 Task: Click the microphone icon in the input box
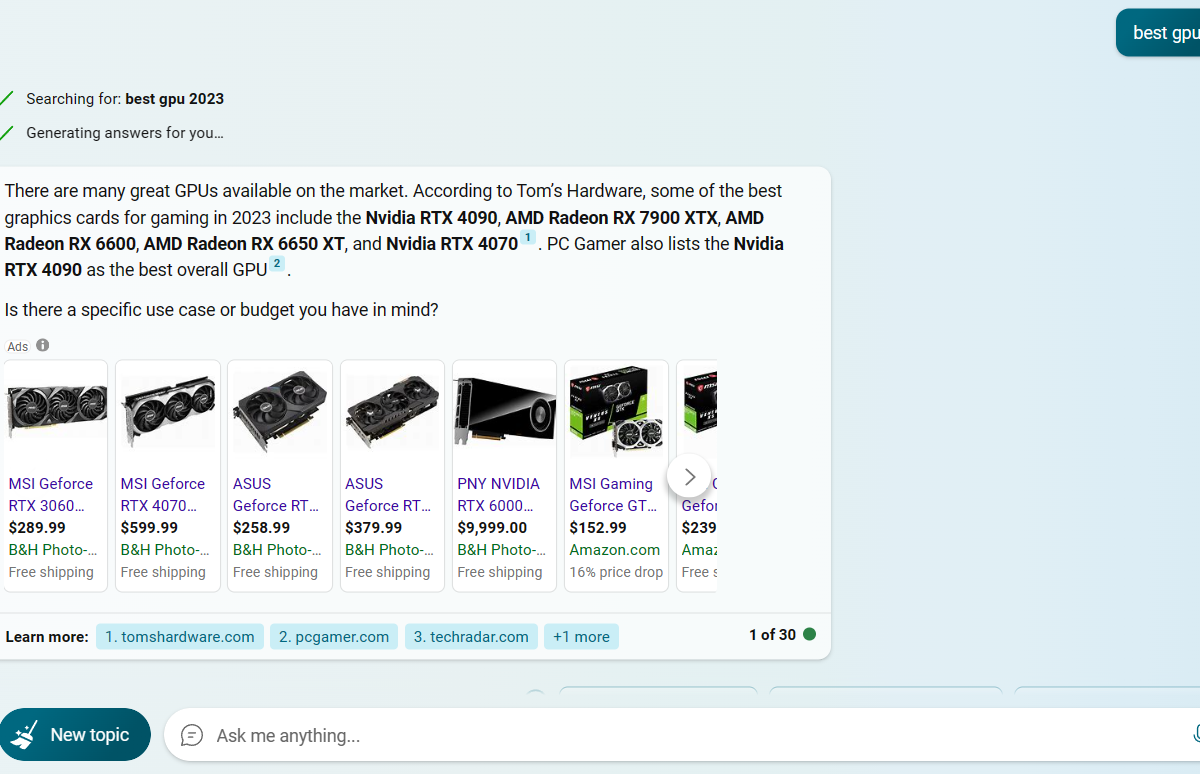coord(1196,735)
